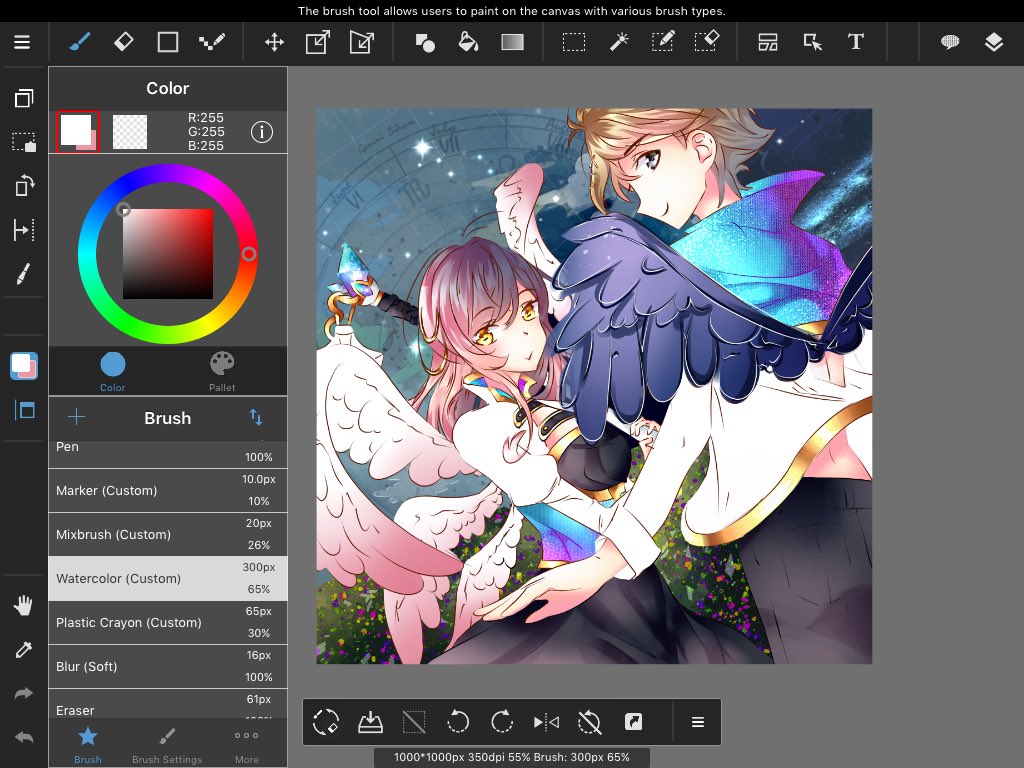
Task: Select the rectangle shape tool
Action: click(x=168, y=42)
